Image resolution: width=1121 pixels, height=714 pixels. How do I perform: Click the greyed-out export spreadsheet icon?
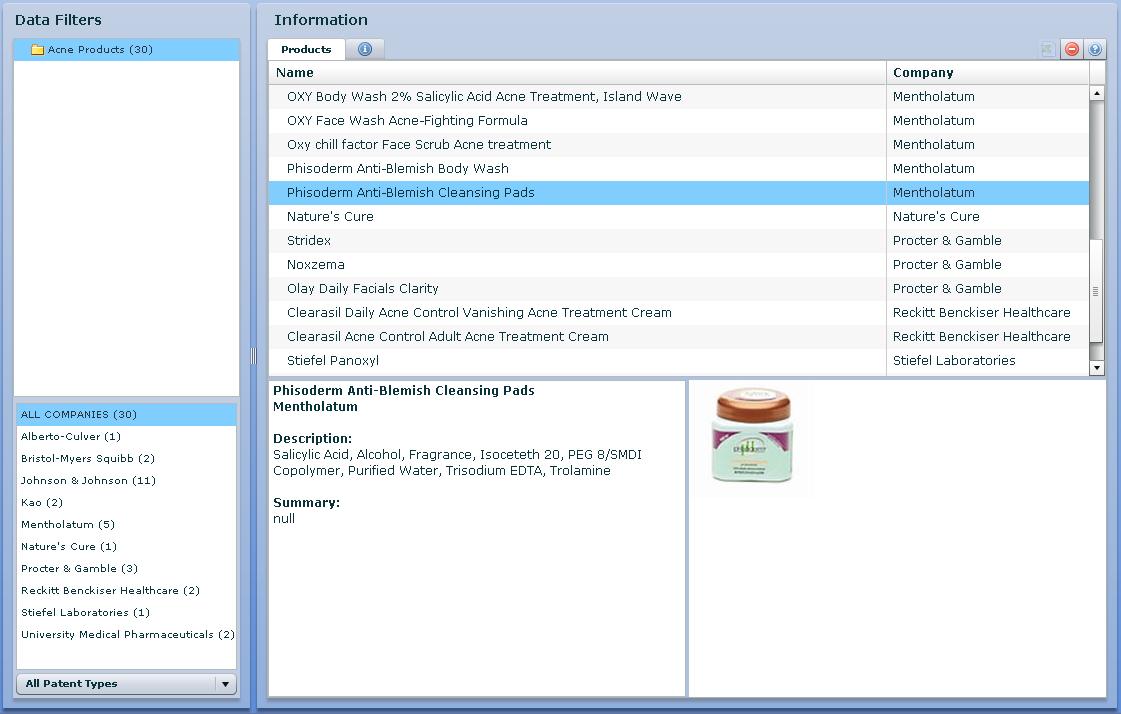[1047, 49]
